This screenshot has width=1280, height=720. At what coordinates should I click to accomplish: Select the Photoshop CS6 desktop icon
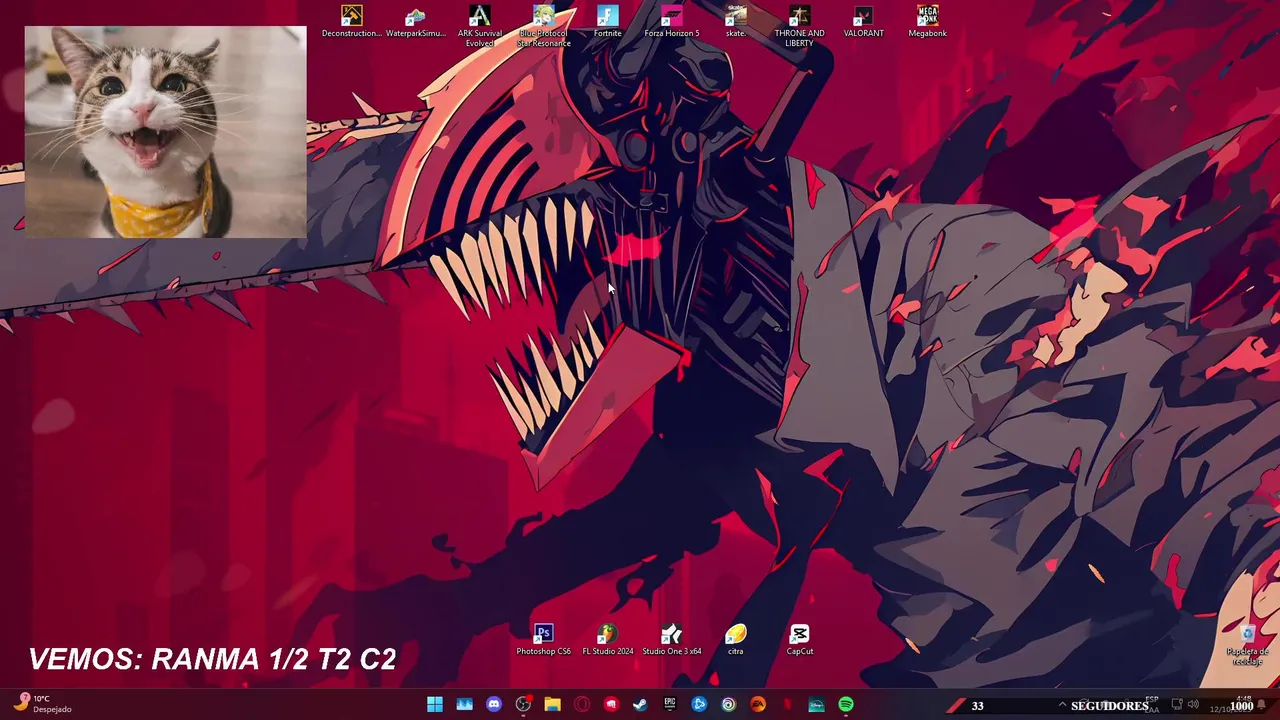(543, 640)
